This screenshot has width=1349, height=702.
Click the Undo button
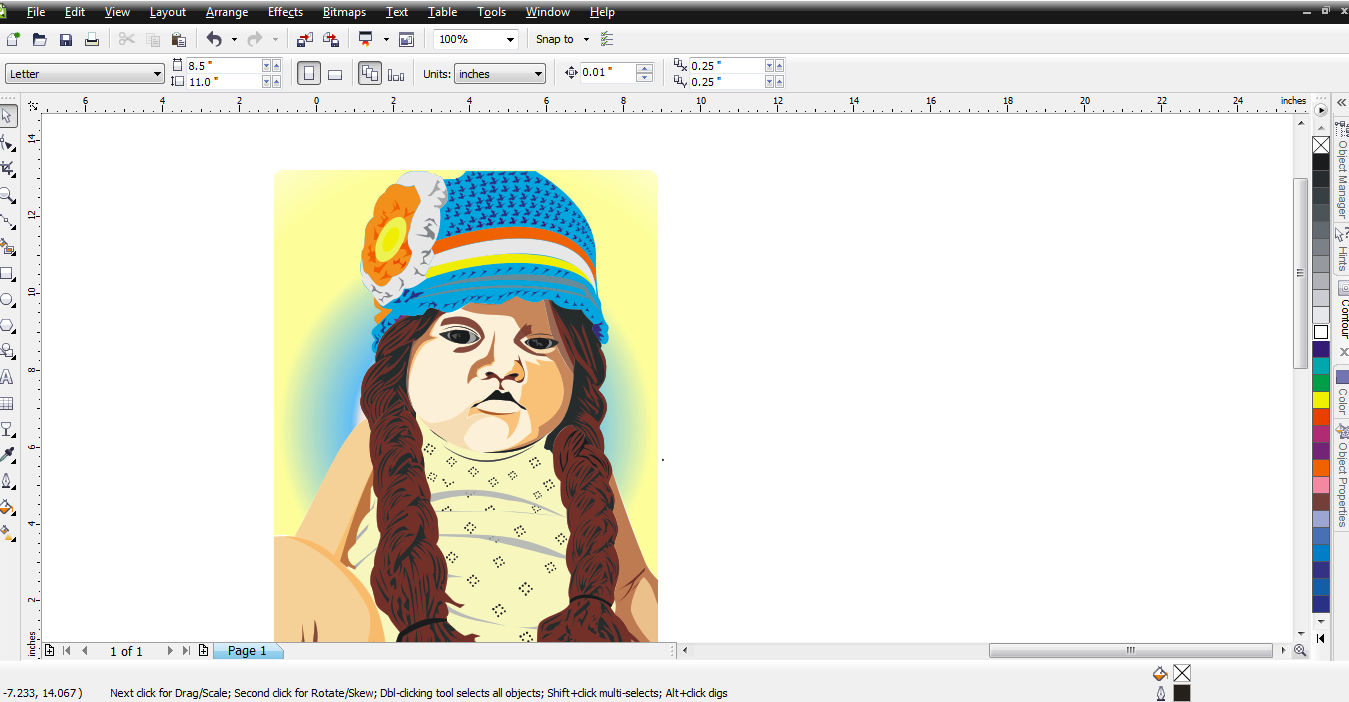click(215, 38)
